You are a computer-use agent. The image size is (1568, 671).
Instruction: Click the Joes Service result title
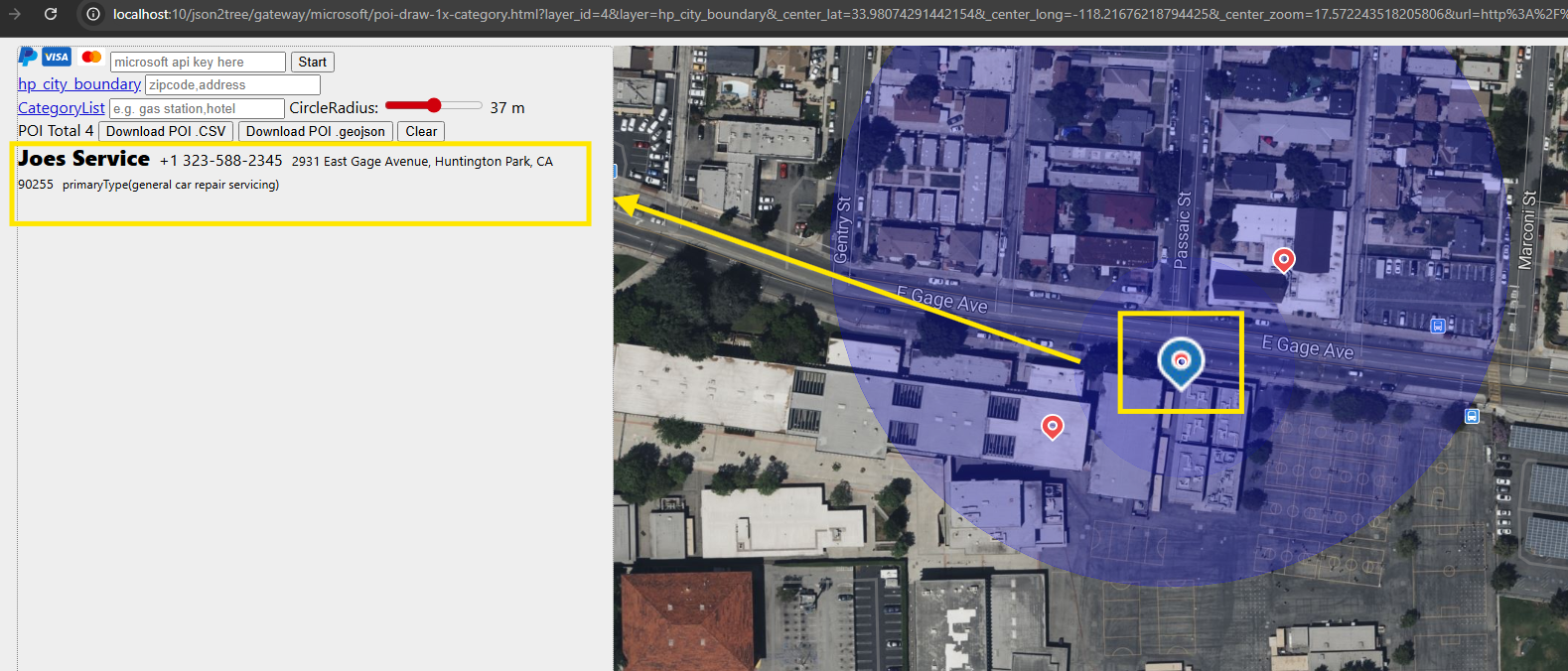pyautogui.click(x=83, y=159)
